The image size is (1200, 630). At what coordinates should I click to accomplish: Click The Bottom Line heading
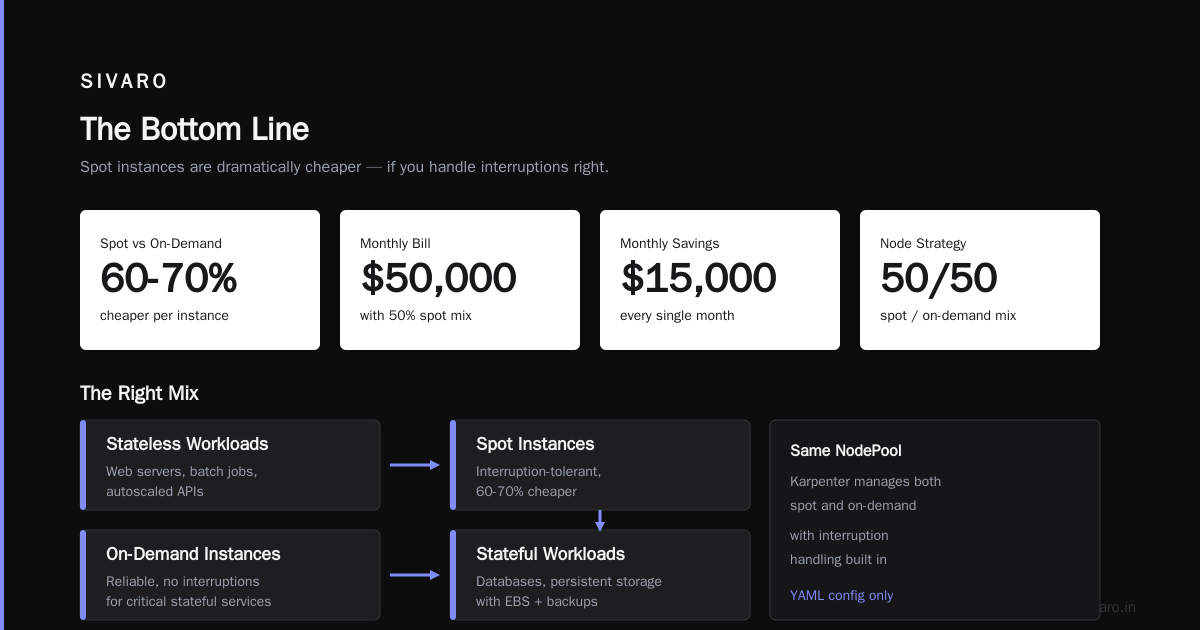[195, 129]
